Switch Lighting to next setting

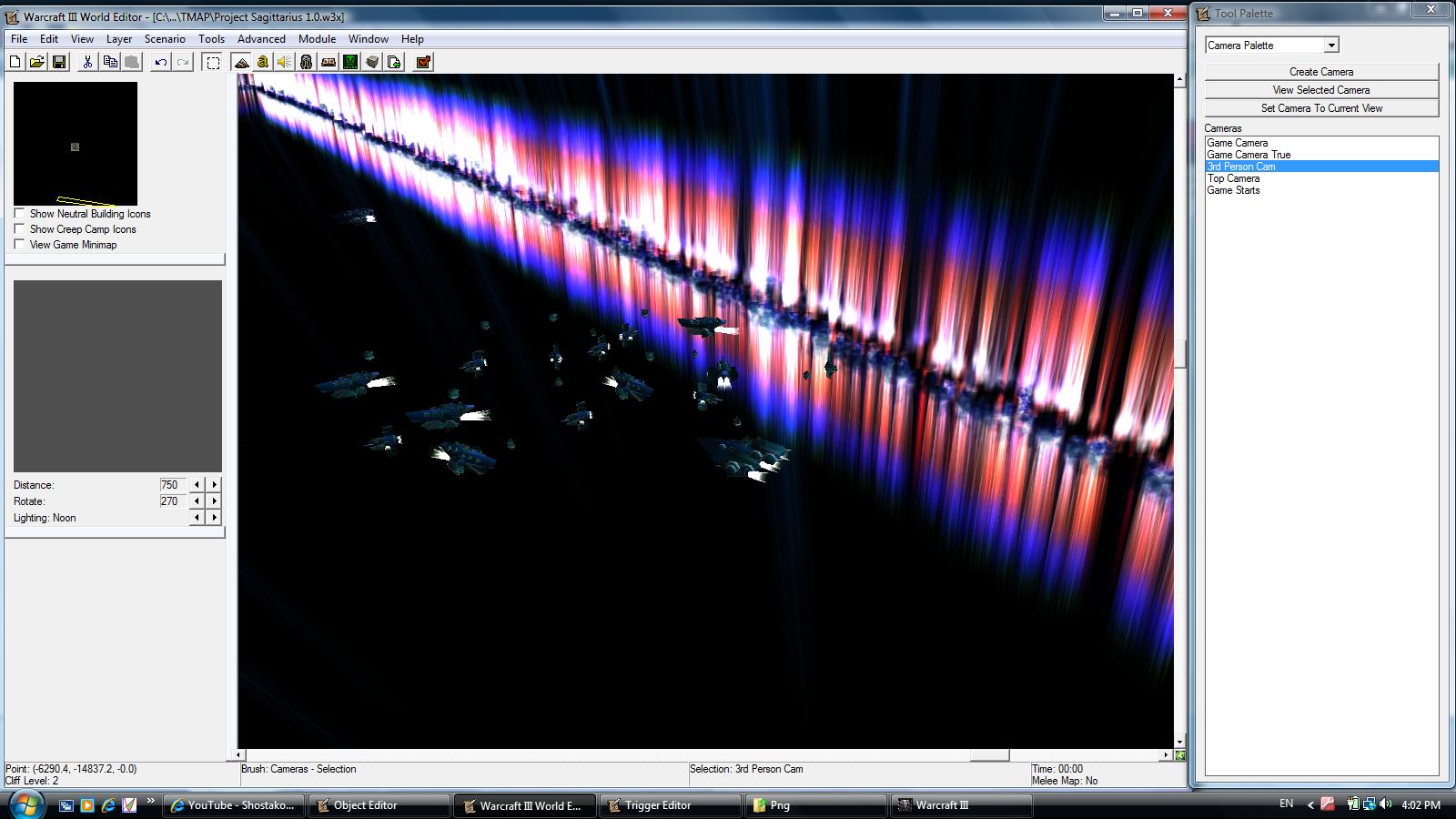(214, 518)
